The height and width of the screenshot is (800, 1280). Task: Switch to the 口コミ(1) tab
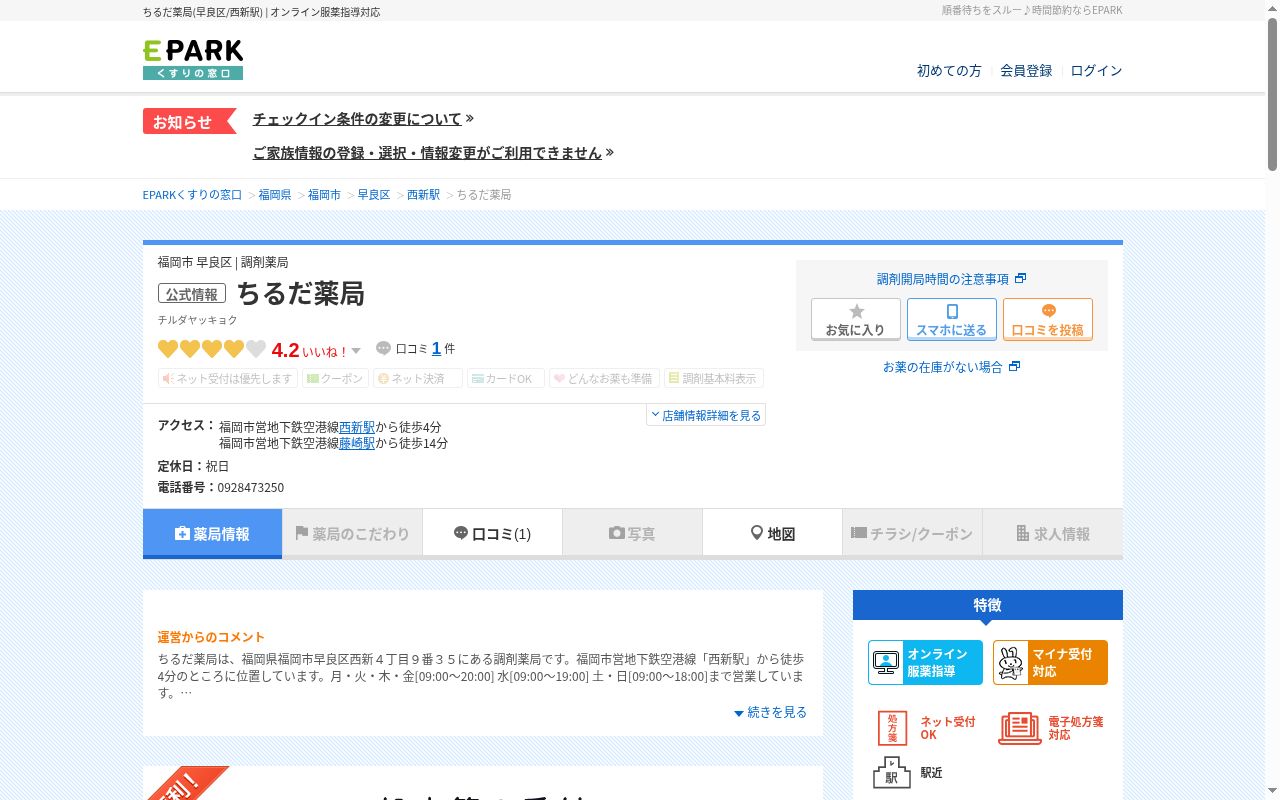click(x=492, y=533)
